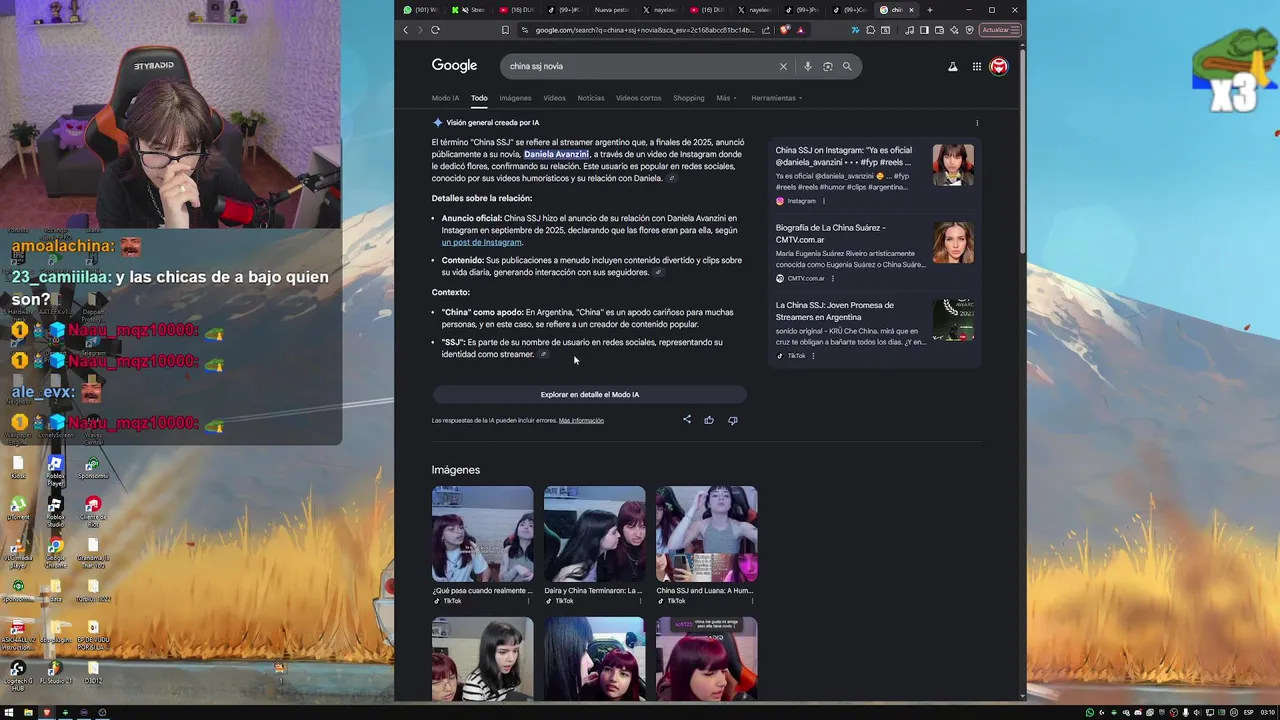Click Explorar en detalle el Modo IA
Viewport: 1280px width, 720px height.
(x=590, y=394)
